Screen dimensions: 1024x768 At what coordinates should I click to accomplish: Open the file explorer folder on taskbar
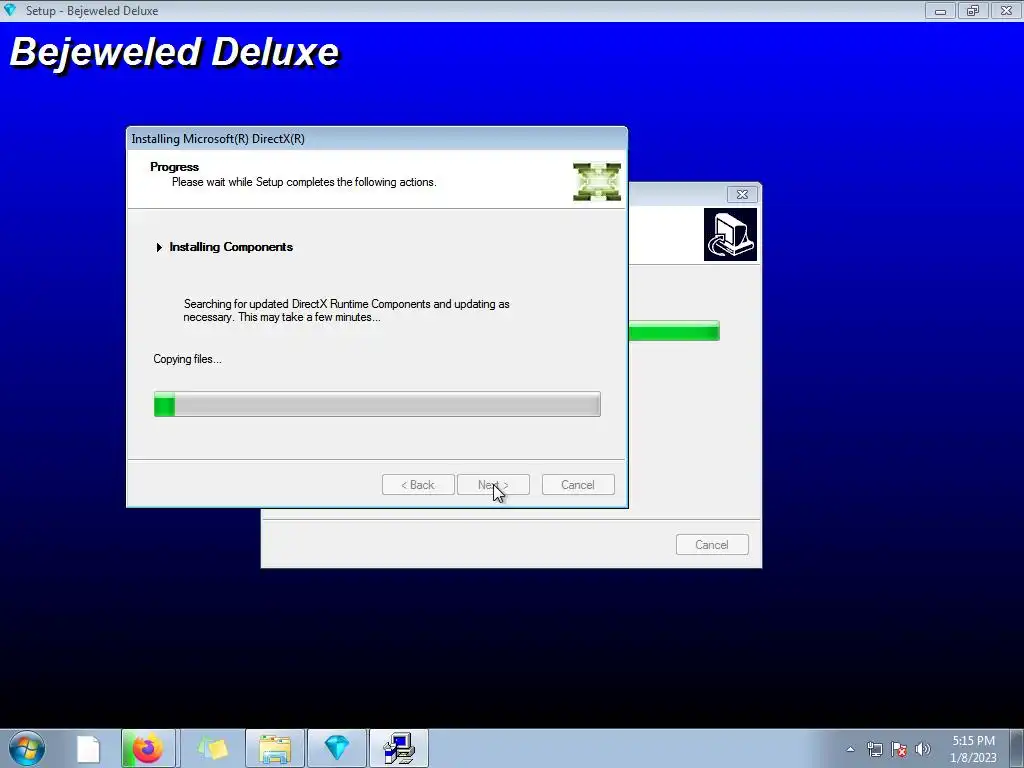point(275,748)
